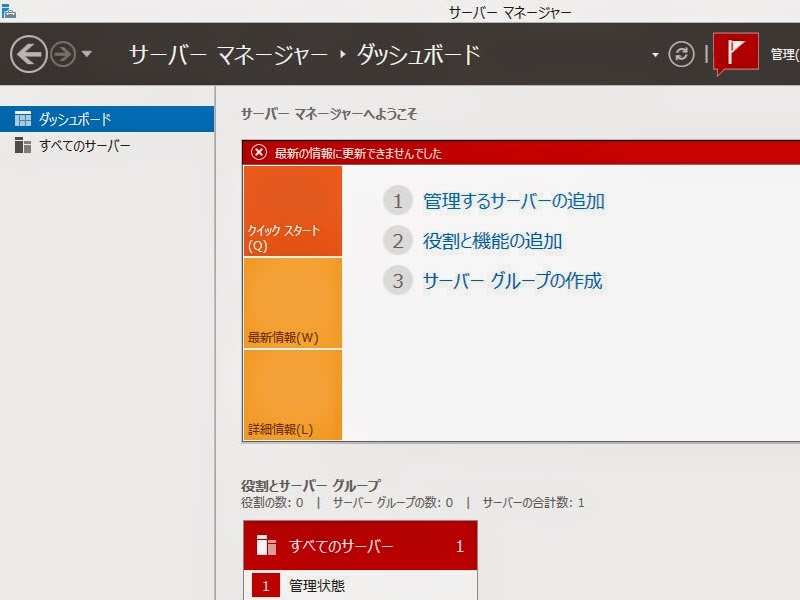Click the 役割の数: 0 text
This screenshot has width=800, height=600.
click(272, 503)
